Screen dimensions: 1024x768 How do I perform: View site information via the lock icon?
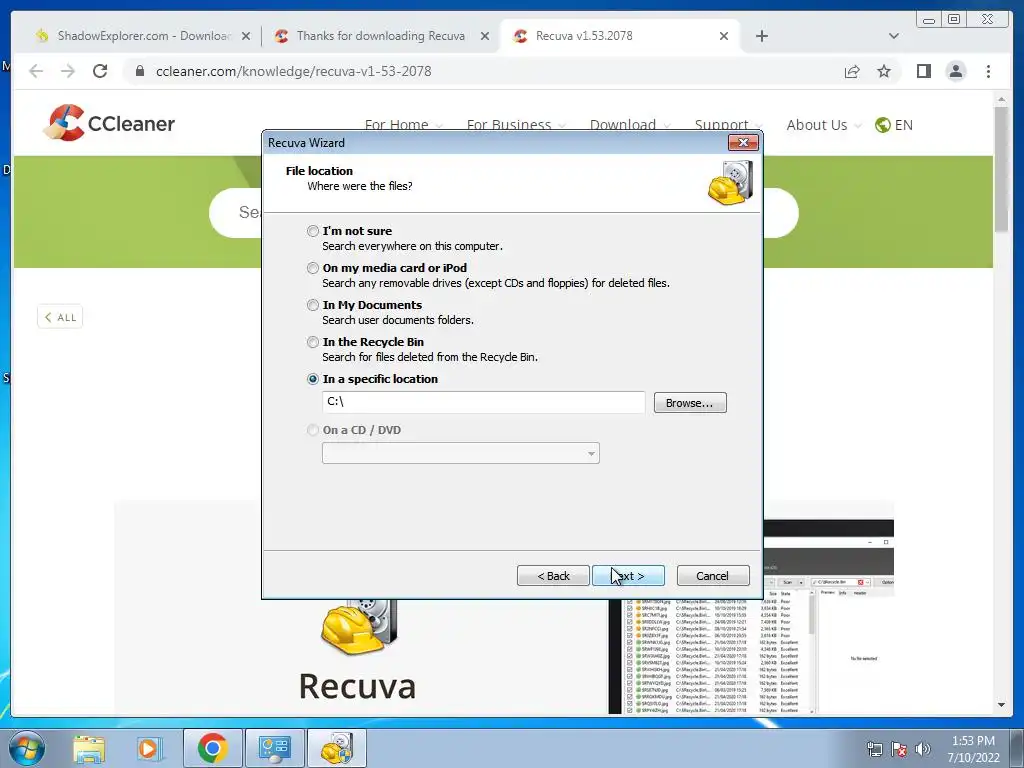(x=140, y=71)
